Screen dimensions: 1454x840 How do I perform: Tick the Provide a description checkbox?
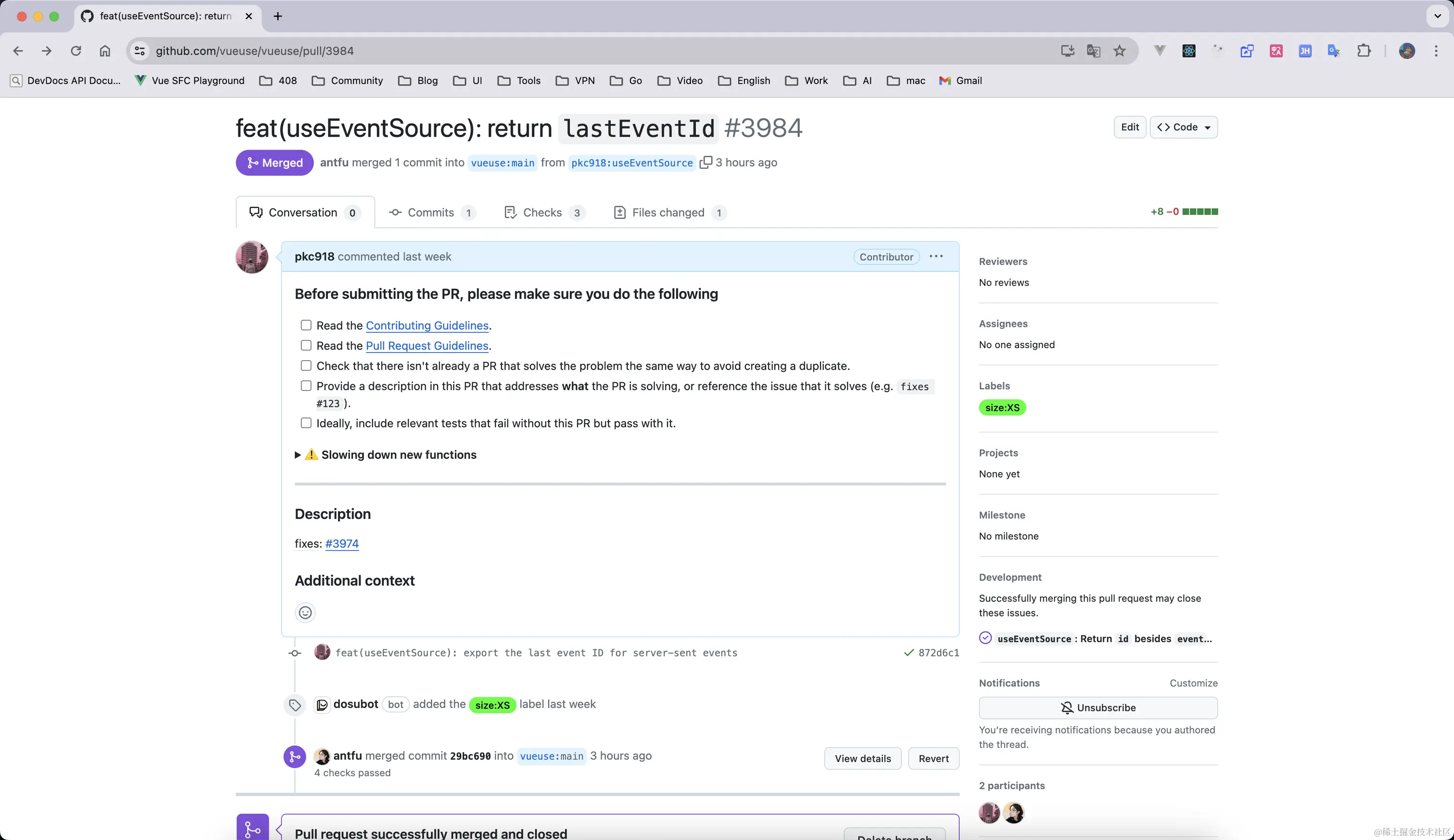tap(306, 386)
